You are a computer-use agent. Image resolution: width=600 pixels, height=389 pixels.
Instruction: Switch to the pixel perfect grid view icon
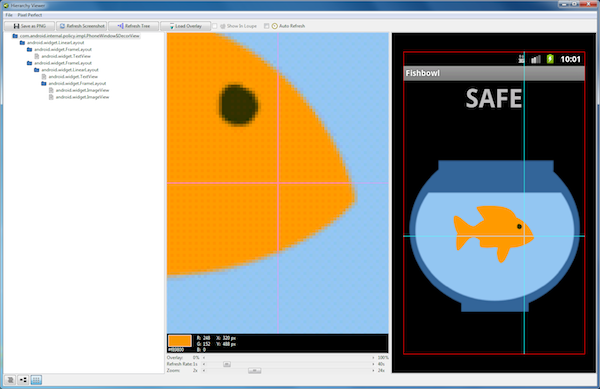tap(36, 379)
